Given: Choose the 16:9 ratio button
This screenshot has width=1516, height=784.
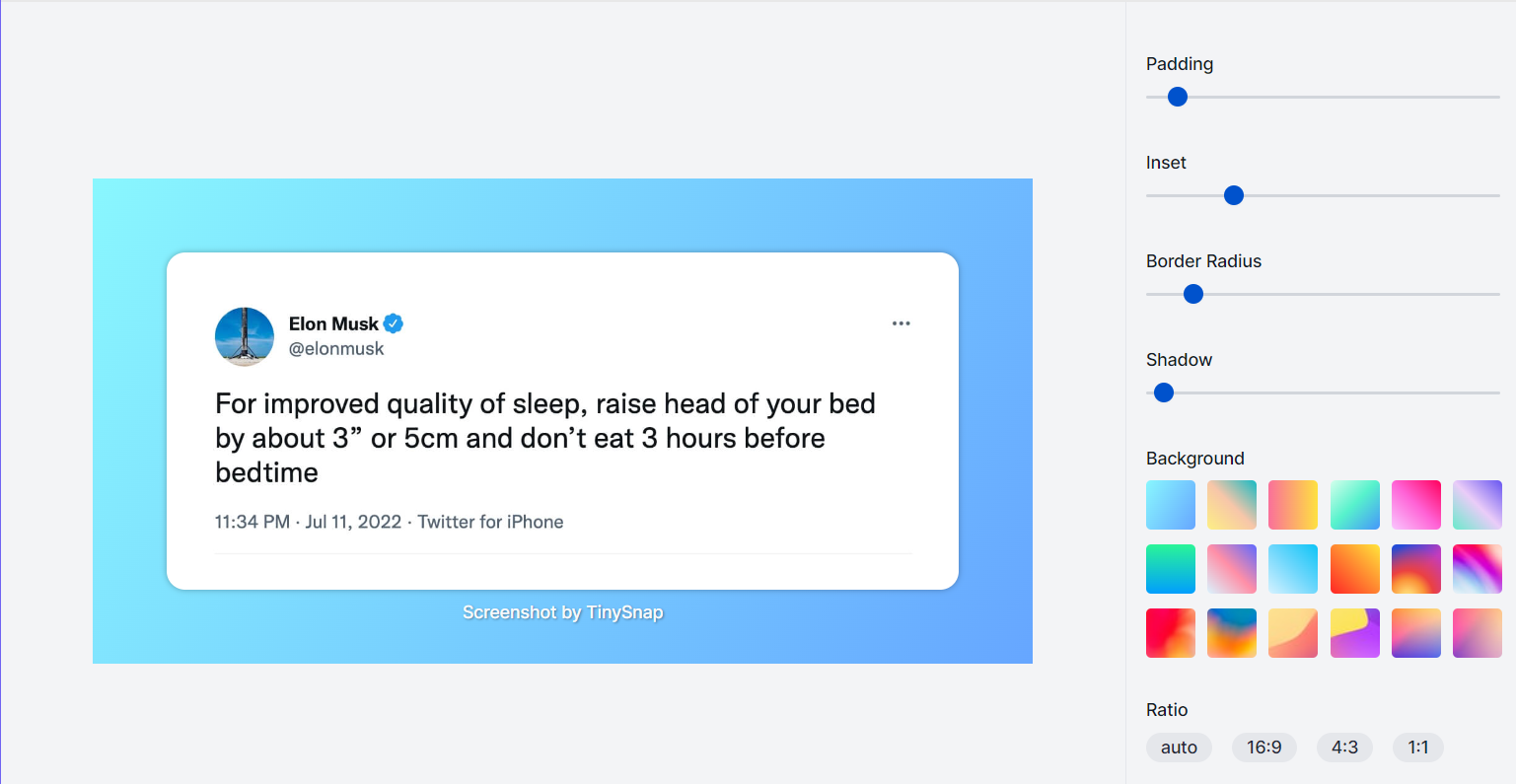Looking at the screenshot, I should coord(1264,748).
